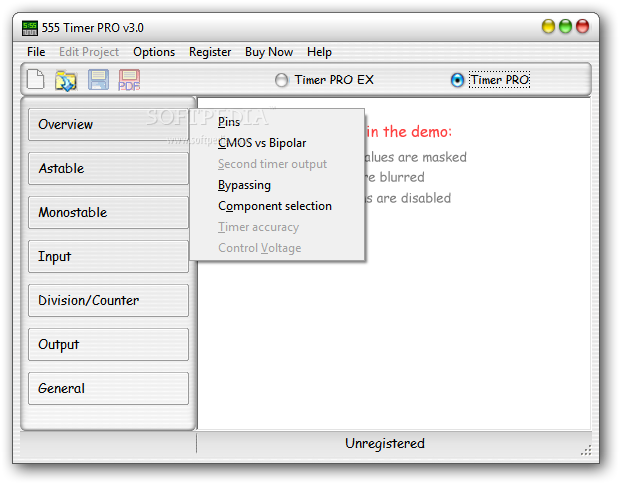
Task: Click the 555 Timer app icon in title bar
Action: click(x=30, y=28)
